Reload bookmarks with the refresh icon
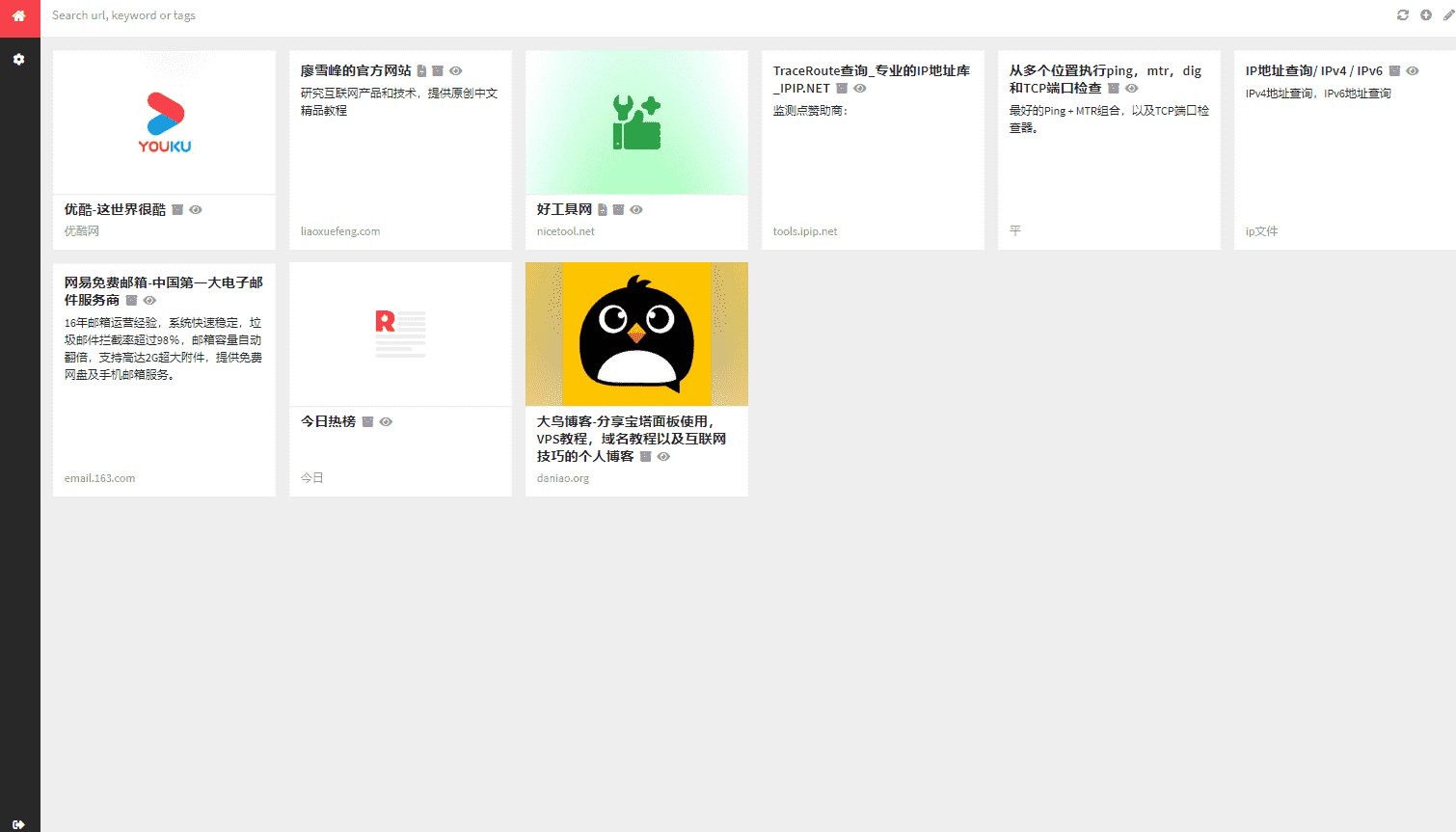Screen dimensions: 1456x832 [x=1402, y=15]
